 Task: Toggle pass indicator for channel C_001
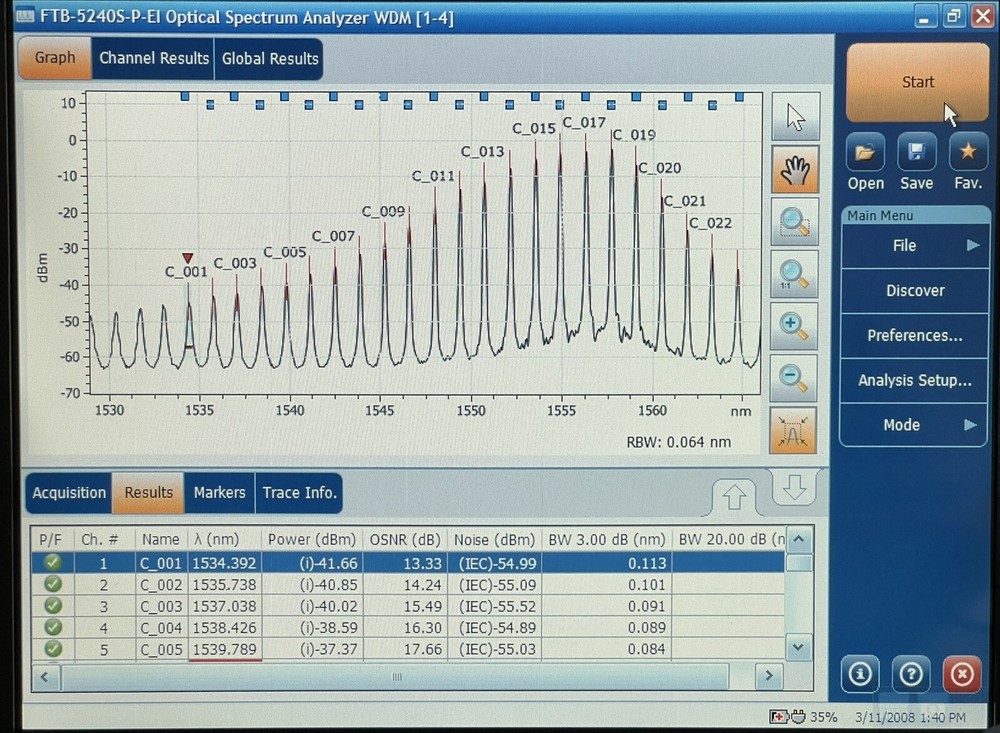pos(52,562)
